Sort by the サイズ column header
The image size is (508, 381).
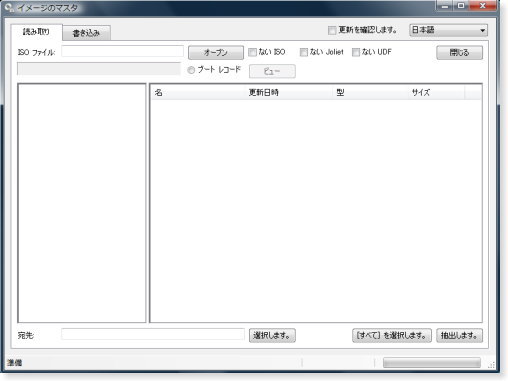click(436, 92)
